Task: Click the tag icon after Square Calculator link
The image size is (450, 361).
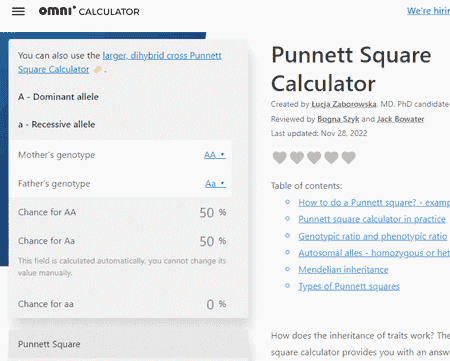Action: point(97,70)
